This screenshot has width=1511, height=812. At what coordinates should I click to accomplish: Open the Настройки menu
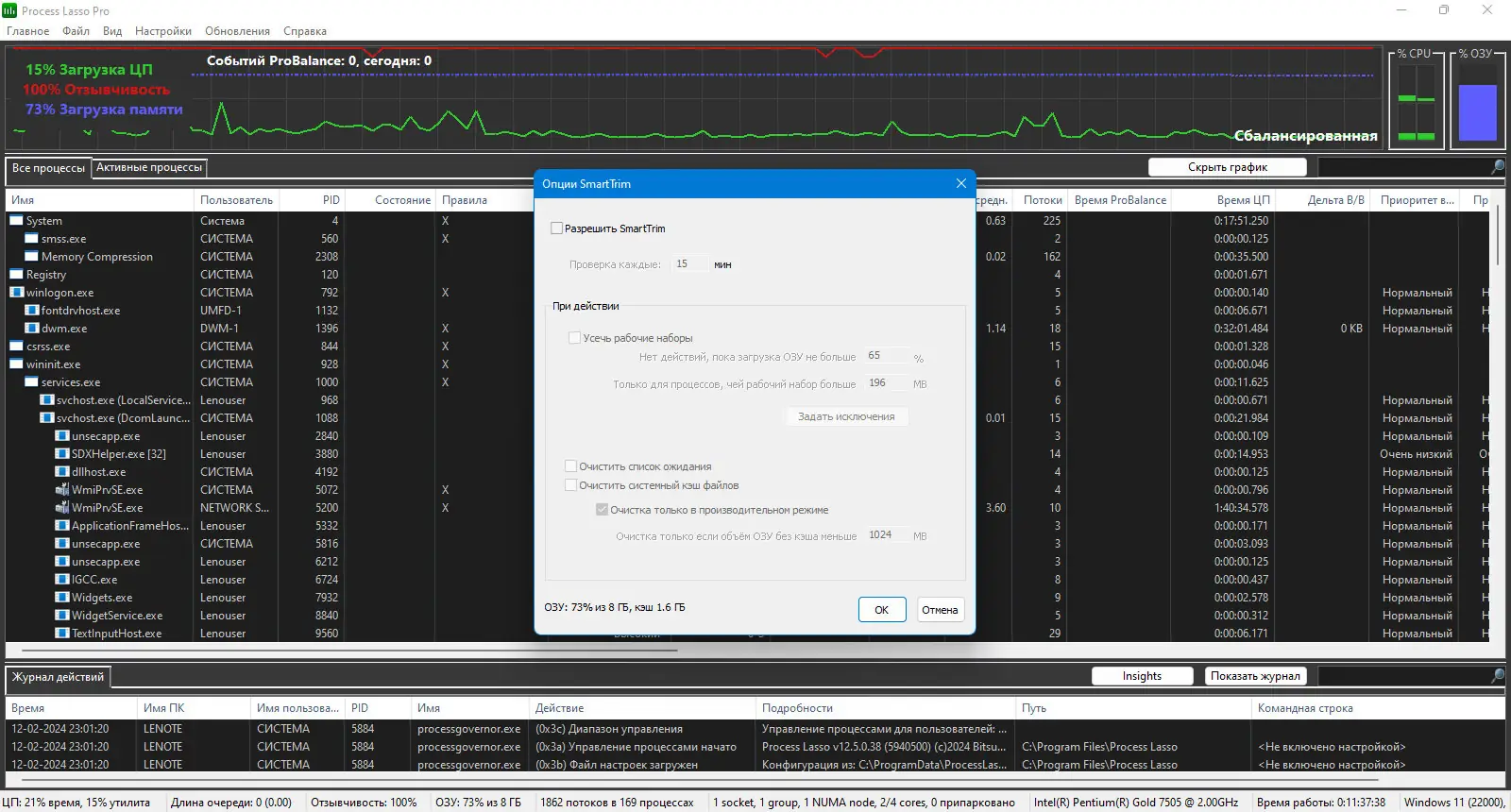pyautogui.click(x=163, y=31)
